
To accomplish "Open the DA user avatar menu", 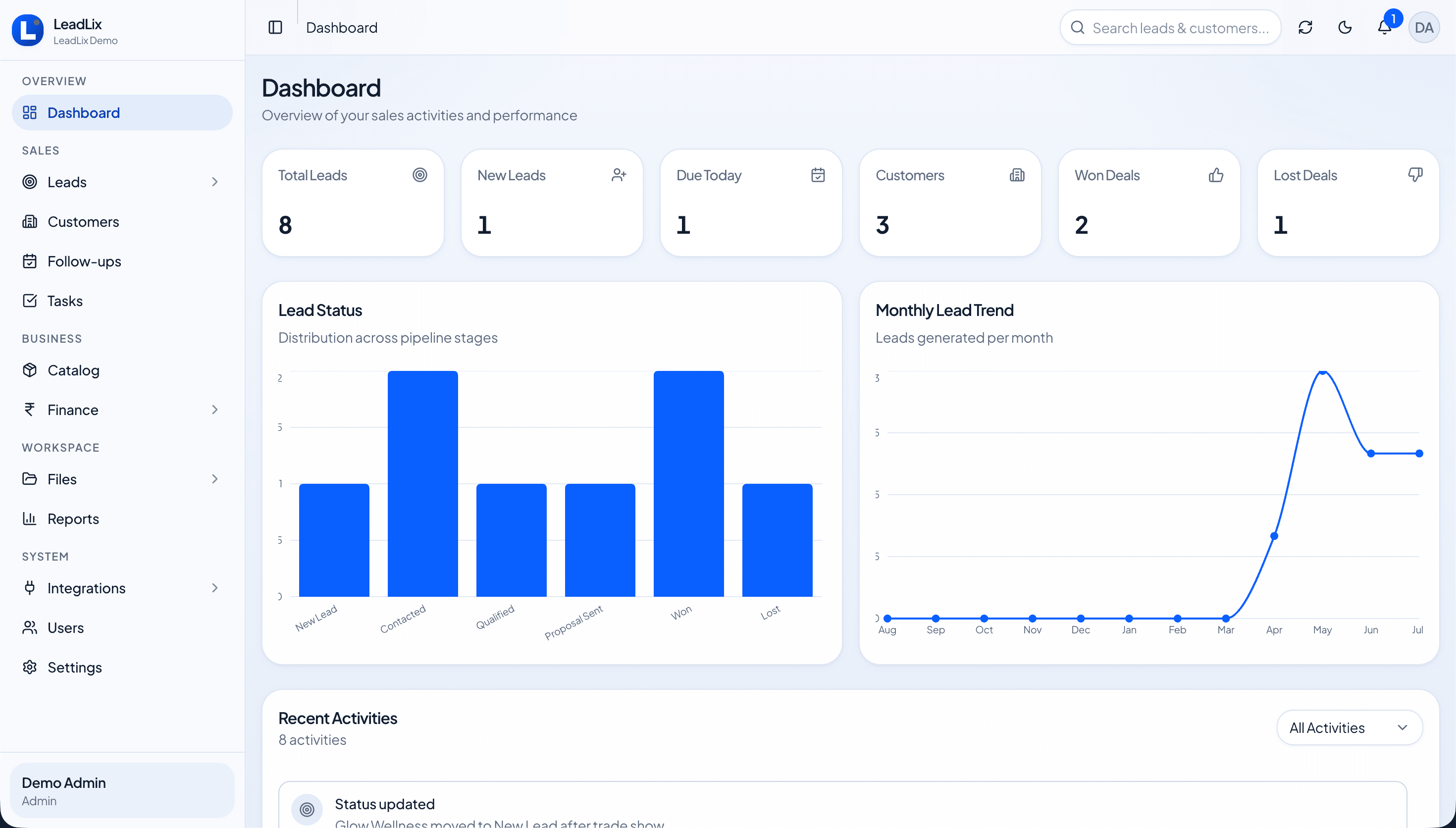I will [1424, 27].
